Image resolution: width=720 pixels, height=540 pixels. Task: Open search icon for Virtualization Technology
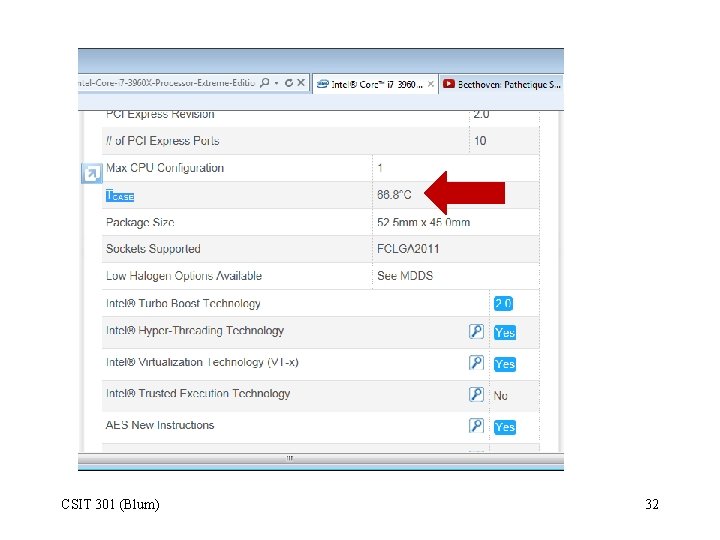pyautogui.click(x=477, y=363)
